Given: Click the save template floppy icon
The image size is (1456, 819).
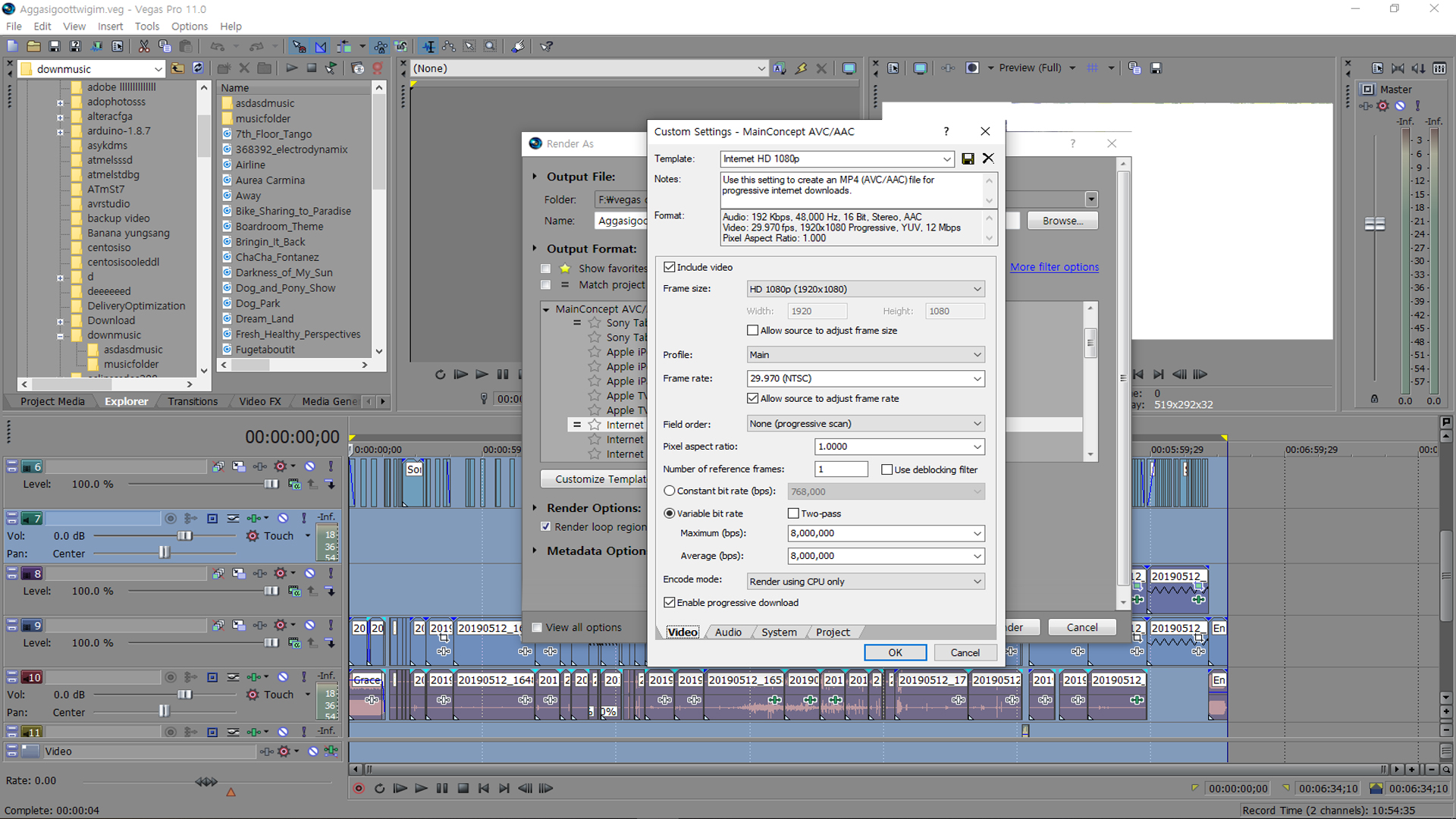Looking at the screenshot, I should 968,158.
